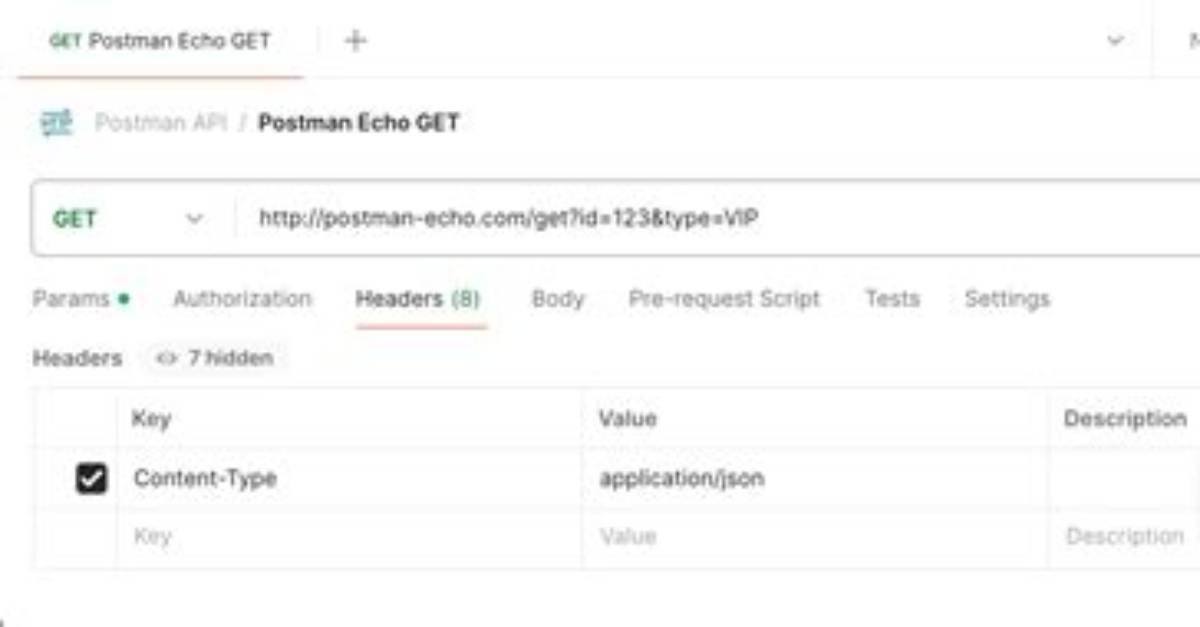Click the Content-Type key cell
This screenshot has width=1200, height=627.
[348, 478]
